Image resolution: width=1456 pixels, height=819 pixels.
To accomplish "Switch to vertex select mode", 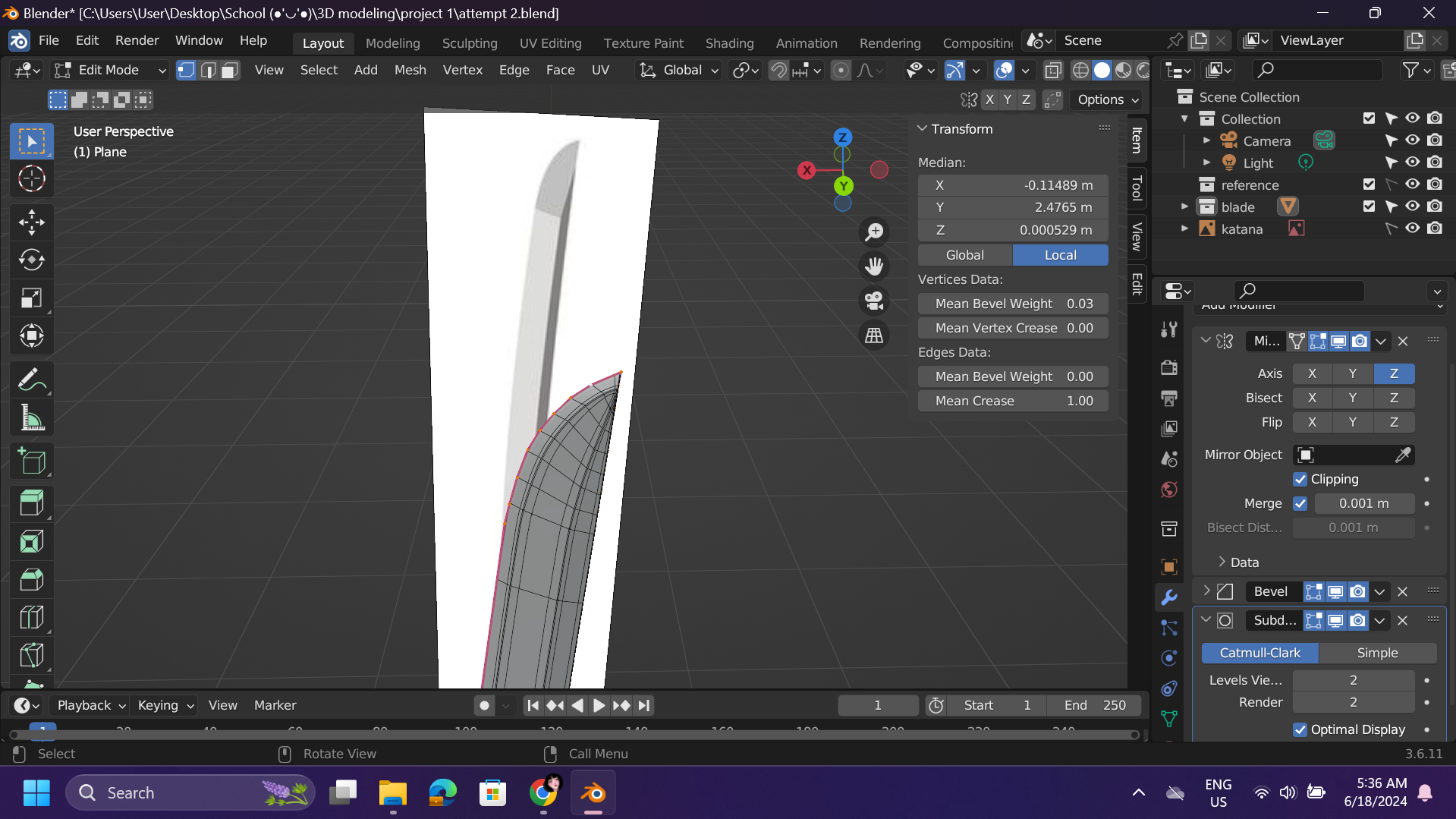I will point(186,70).
